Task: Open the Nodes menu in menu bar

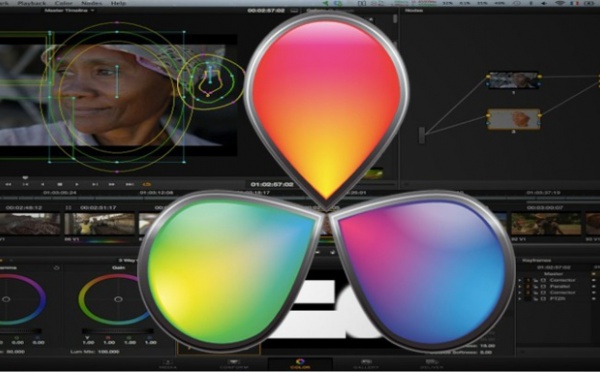Action: (x=91, y=3)
